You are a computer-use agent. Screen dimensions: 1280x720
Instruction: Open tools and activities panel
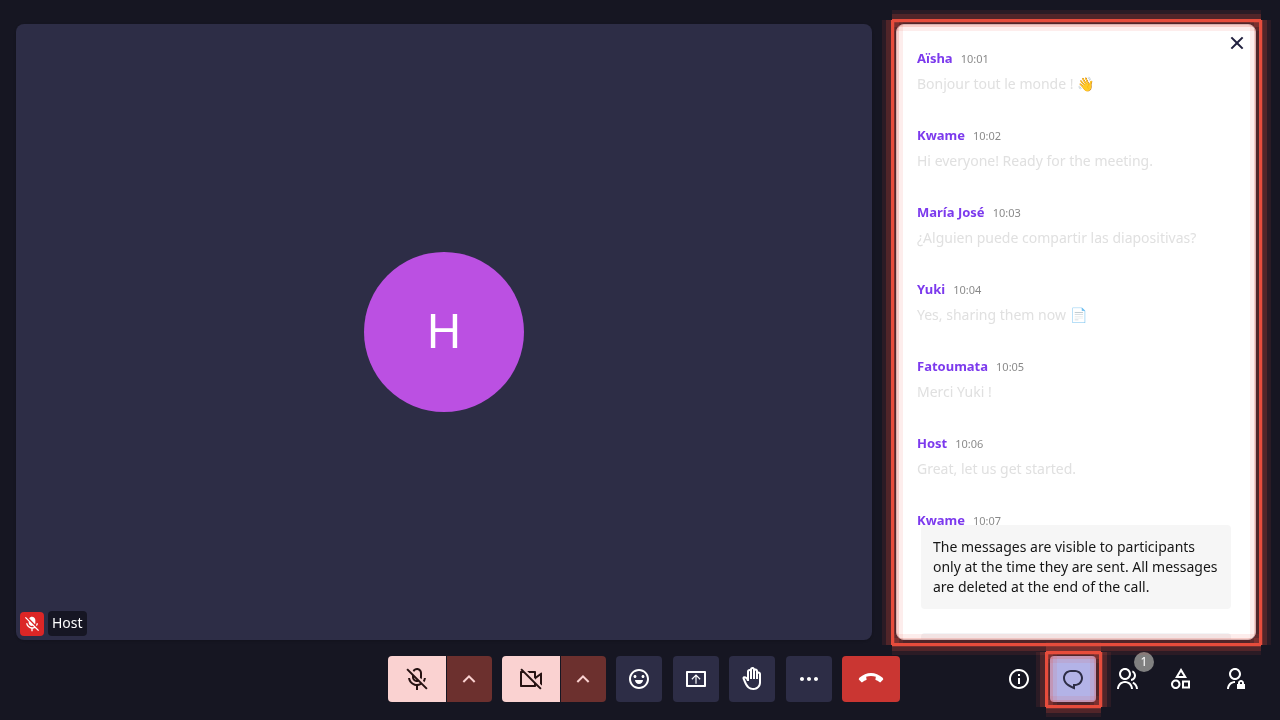(1181, 679)
